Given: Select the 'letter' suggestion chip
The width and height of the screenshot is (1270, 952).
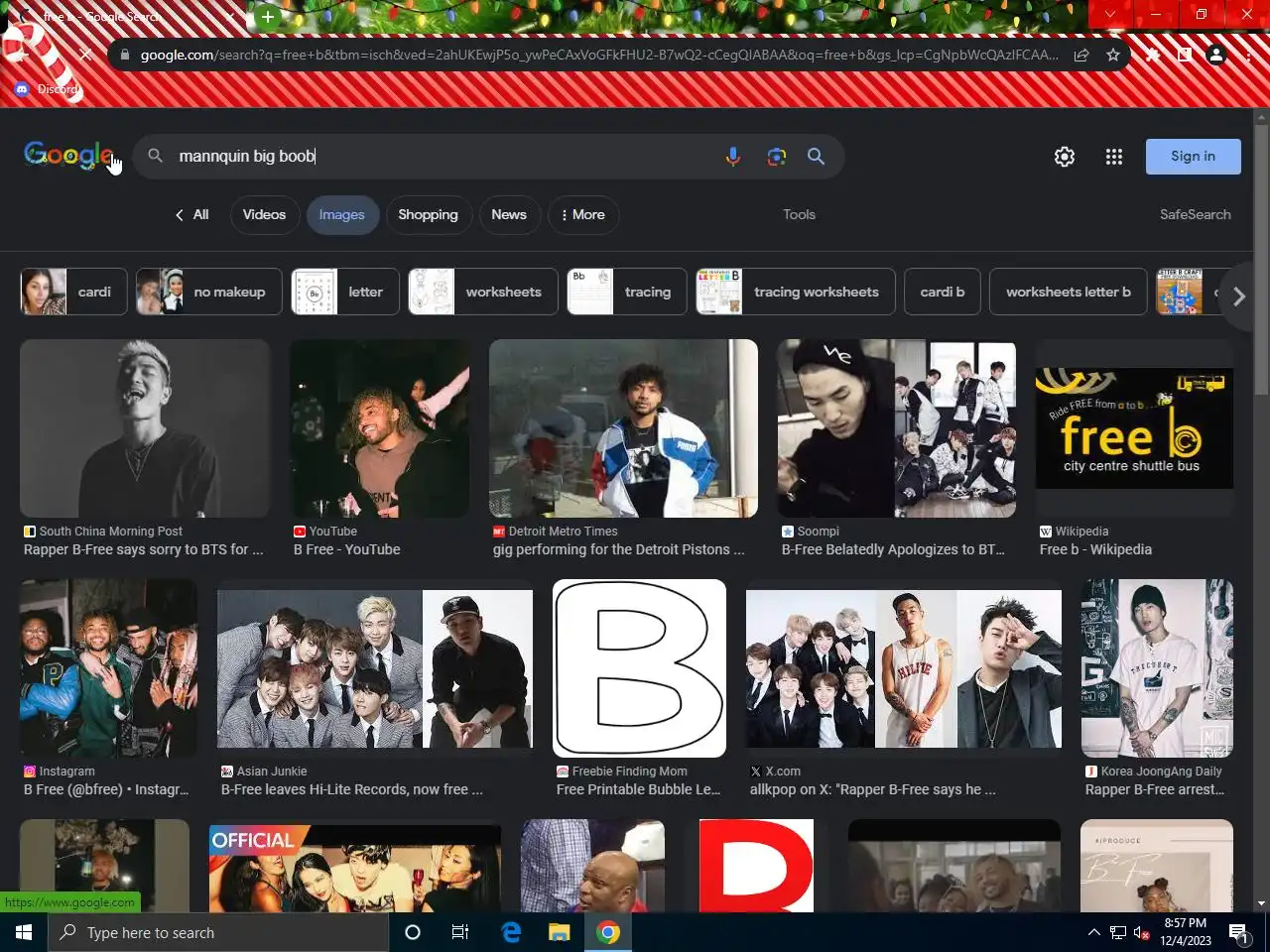Looking at the screenshot, I should point(345,292).
